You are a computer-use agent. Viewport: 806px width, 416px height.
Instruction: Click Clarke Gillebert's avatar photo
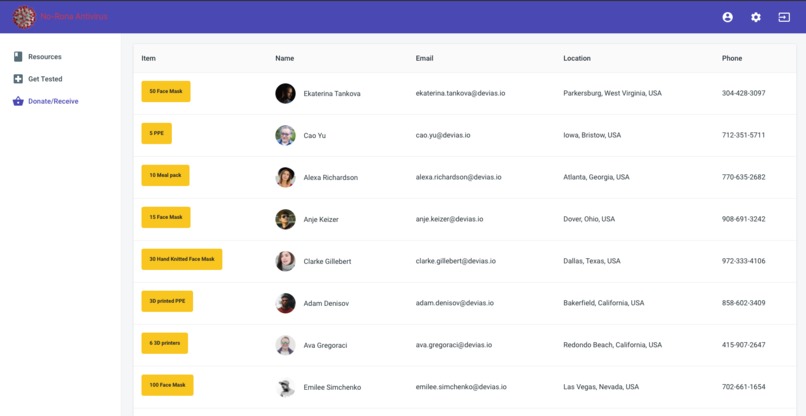285,261
